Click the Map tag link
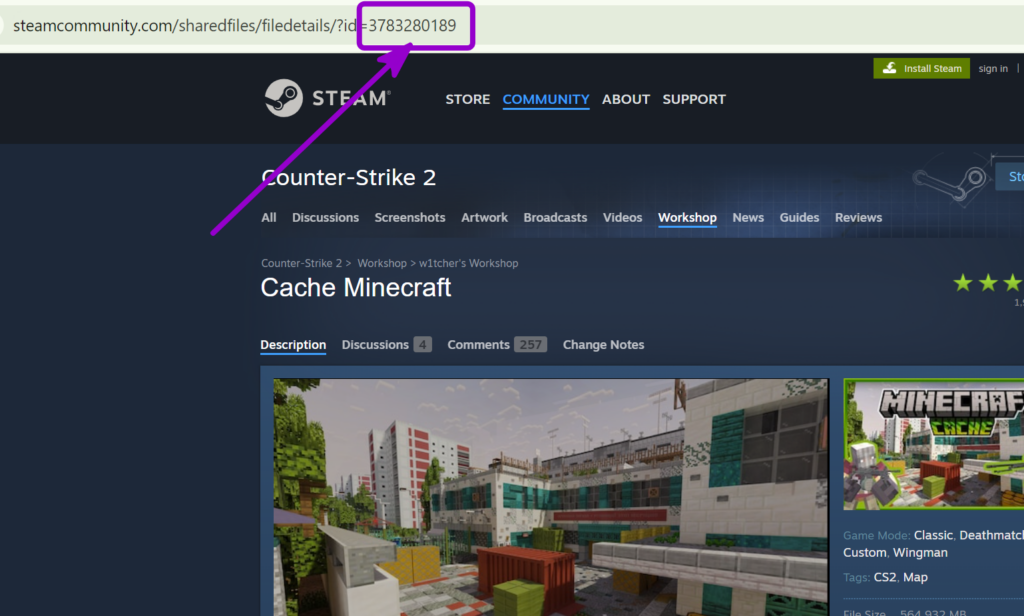The width and height of the screenshot is (1024, 616). coord(915,577)
